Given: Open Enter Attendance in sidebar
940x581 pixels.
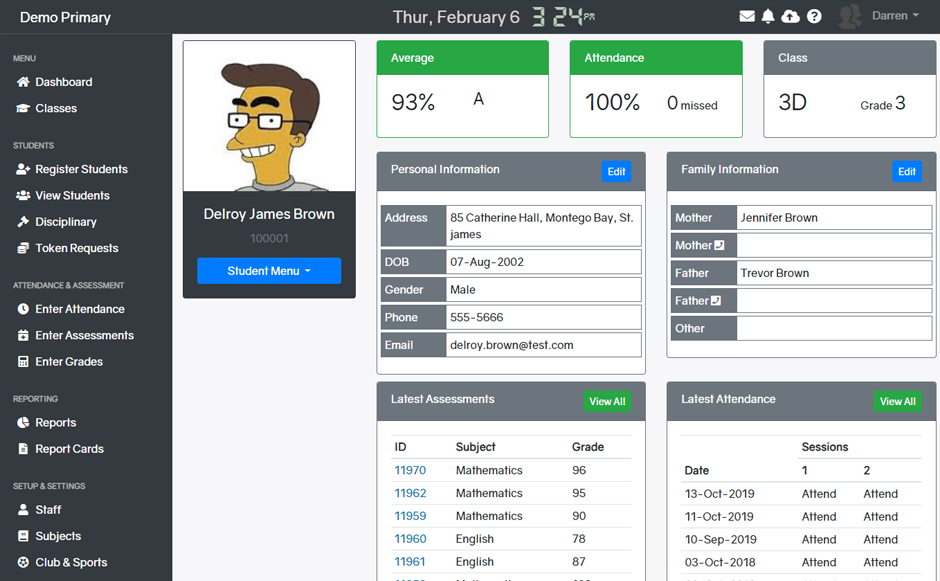Looking at the screenshot, I should coord(80,309).
